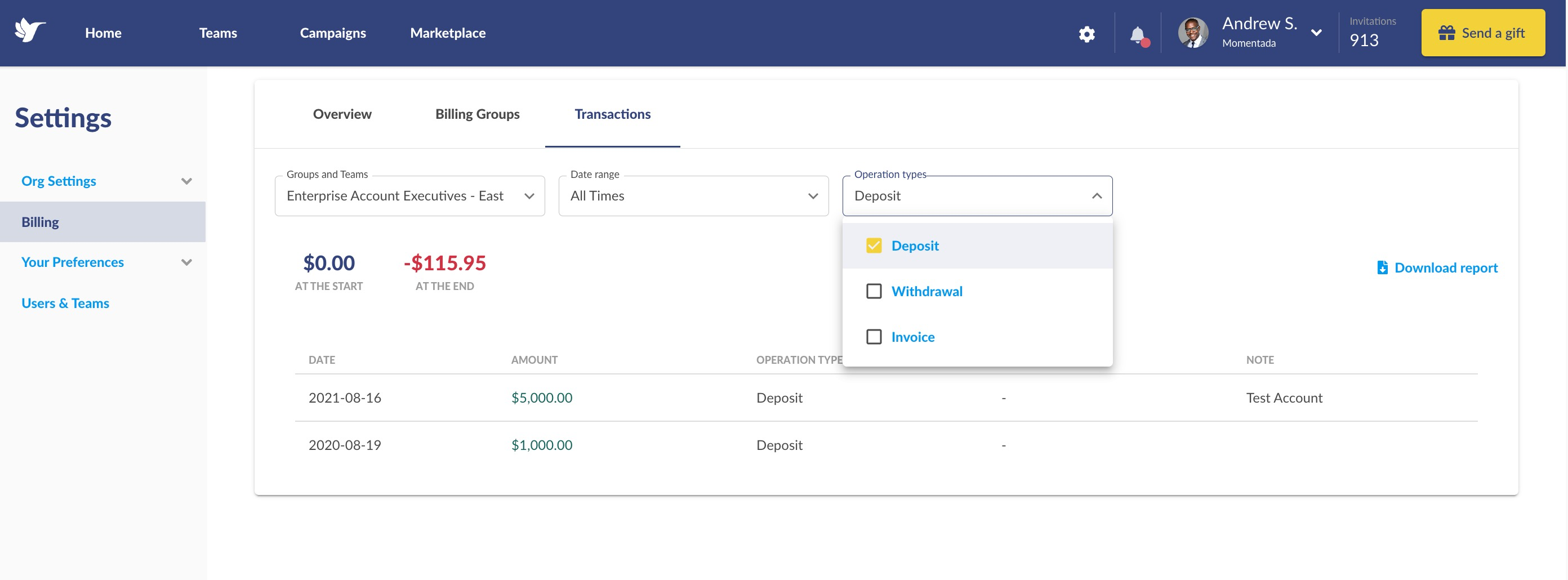Click the -$115.95 ending balance
Image resolution: width=1568 pixels, height=580 pixels.
coord(444,263)
